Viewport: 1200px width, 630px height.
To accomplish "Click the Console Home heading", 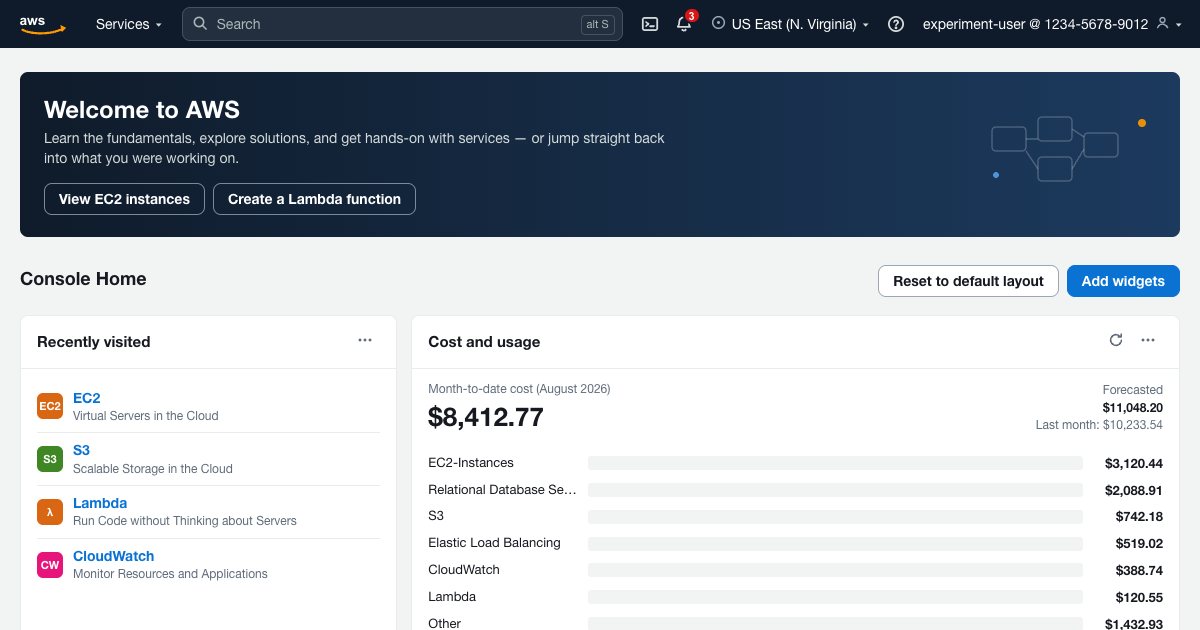I will [x=83, y=279].
